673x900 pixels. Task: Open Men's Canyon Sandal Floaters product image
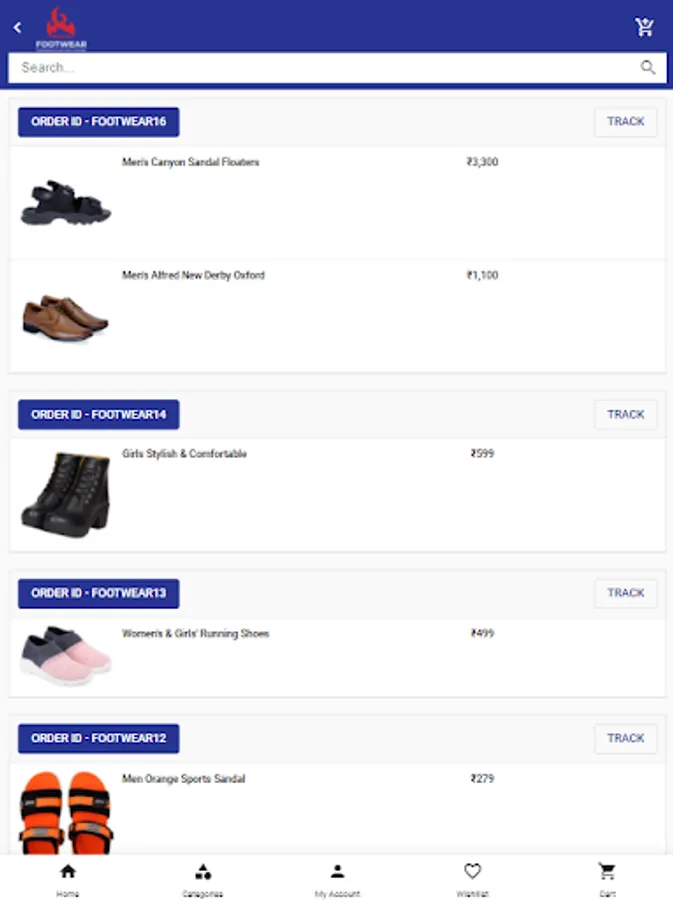coord(65,203)
